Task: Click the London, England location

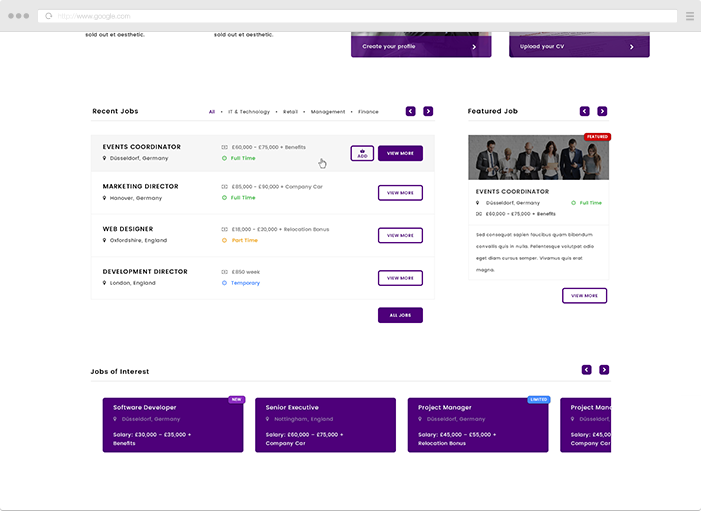Action: tap(133, 283)
